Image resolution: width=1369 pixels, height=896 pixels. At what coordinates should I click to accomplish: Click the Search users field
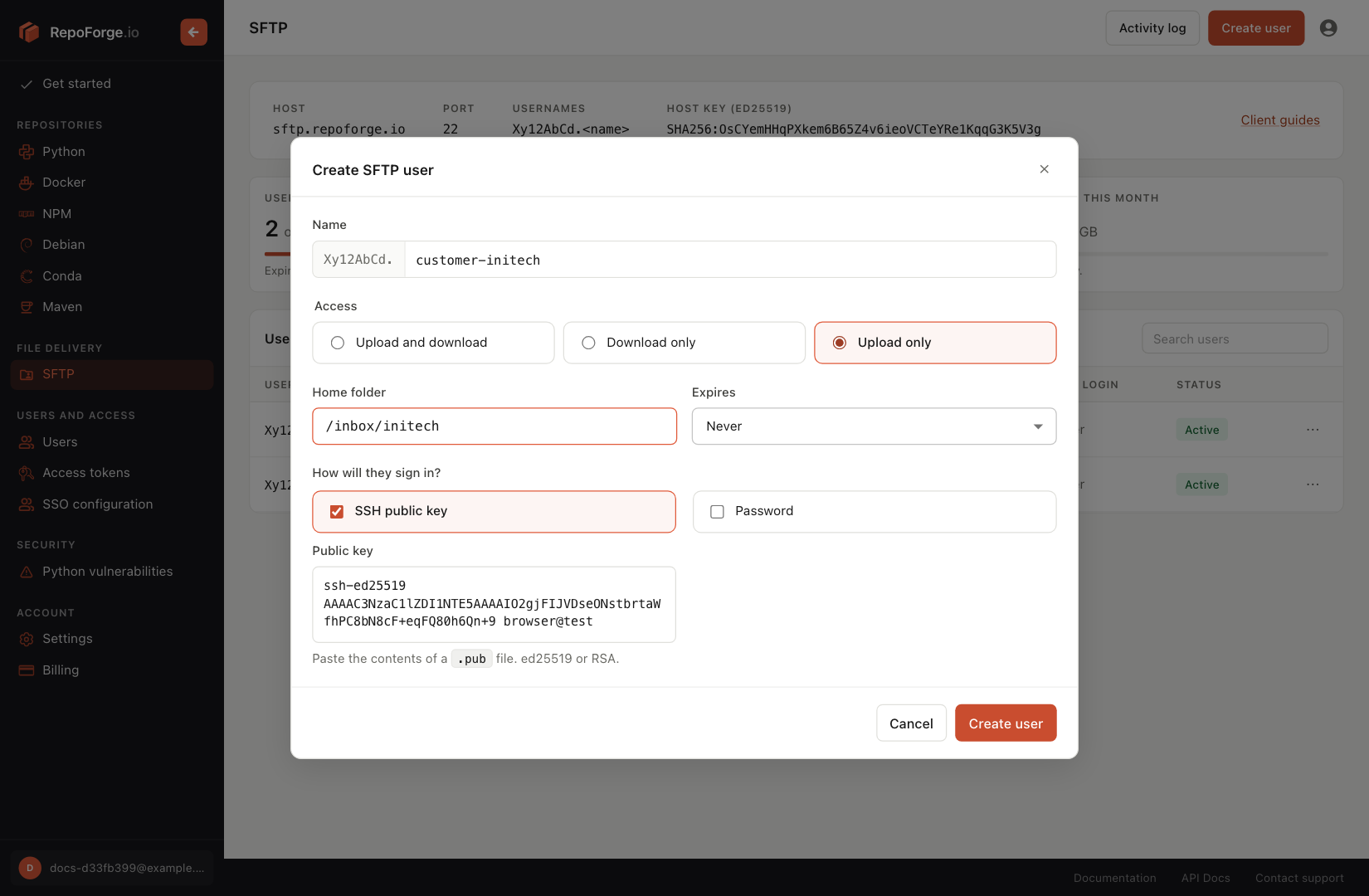(x=1235, y=338)
